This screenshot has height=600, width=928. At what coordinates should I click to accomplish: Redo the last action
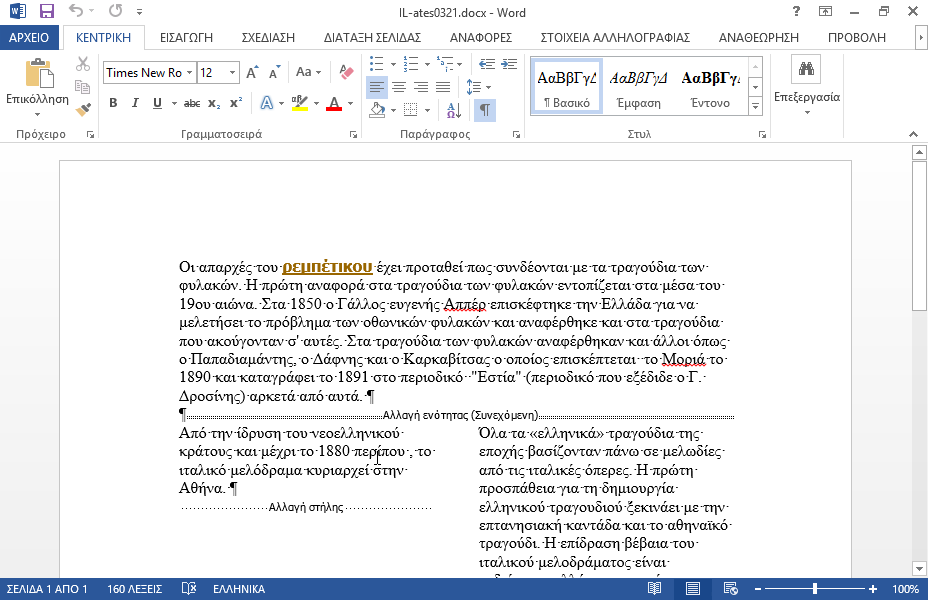coord(115,11)
